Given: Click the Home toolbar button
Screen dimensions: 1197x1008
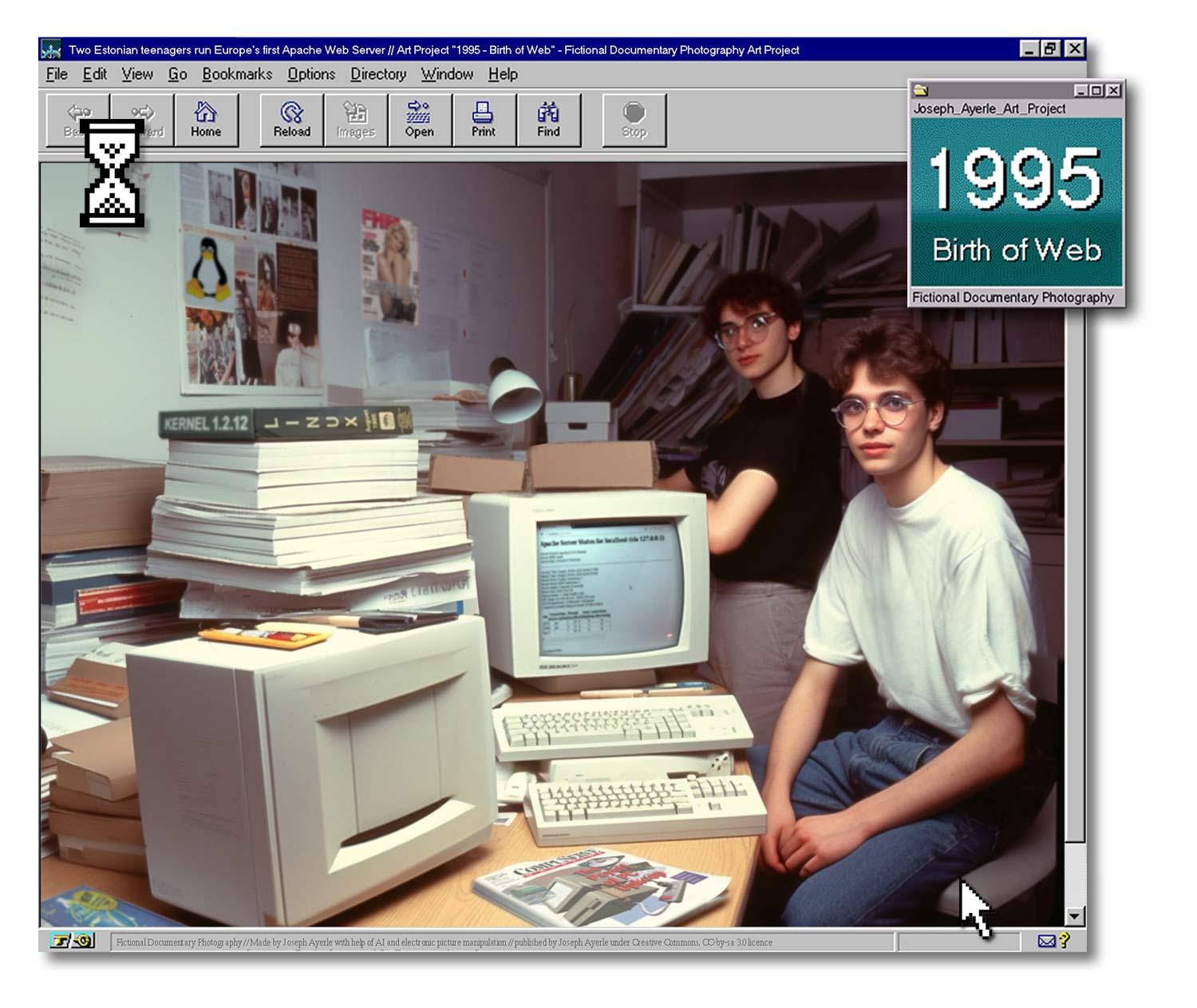Looking at the screenshot, I should (x=206, y=120).
